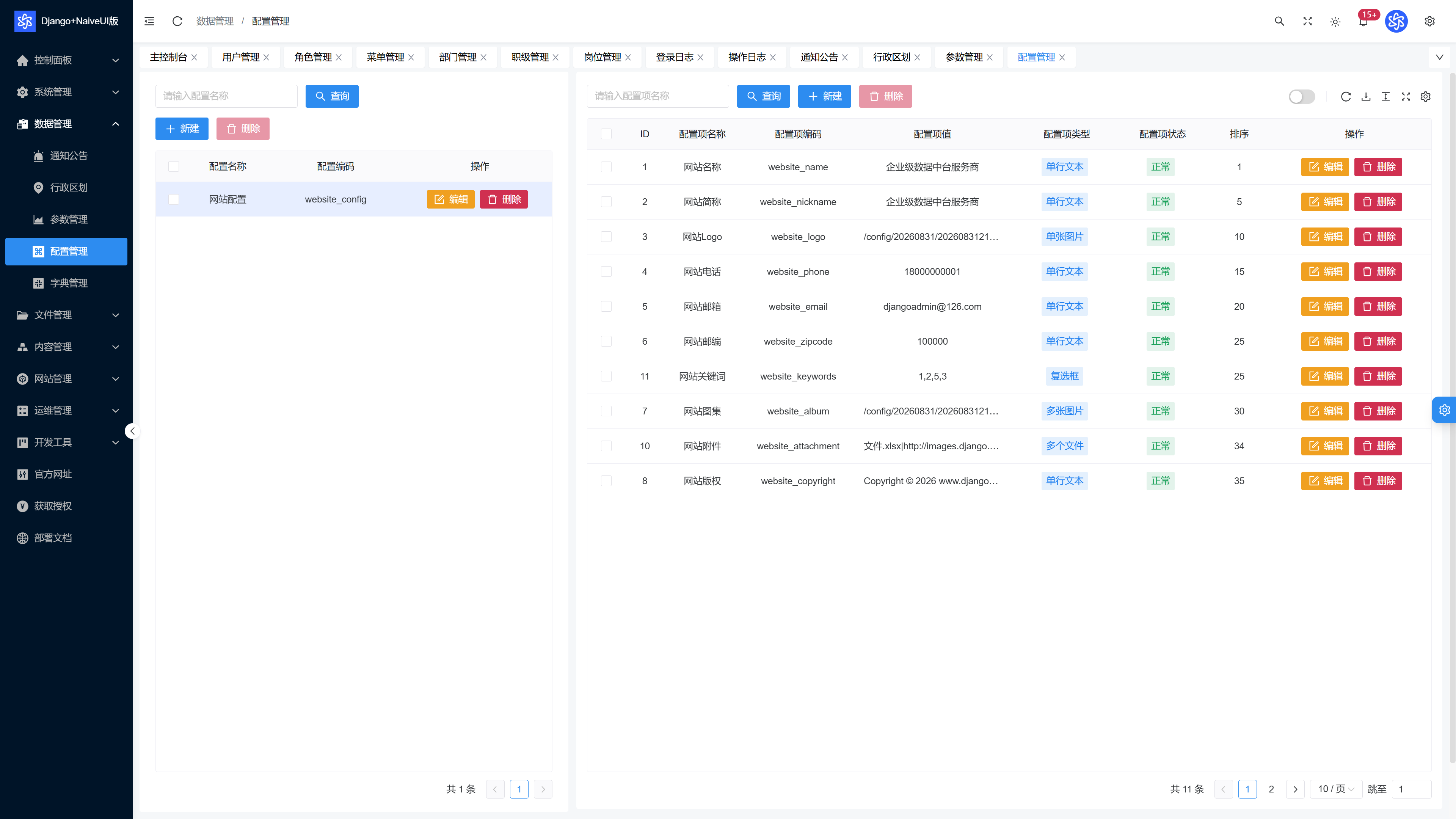
Task: Check the box for the 网站Logo row
Action: 606,237
